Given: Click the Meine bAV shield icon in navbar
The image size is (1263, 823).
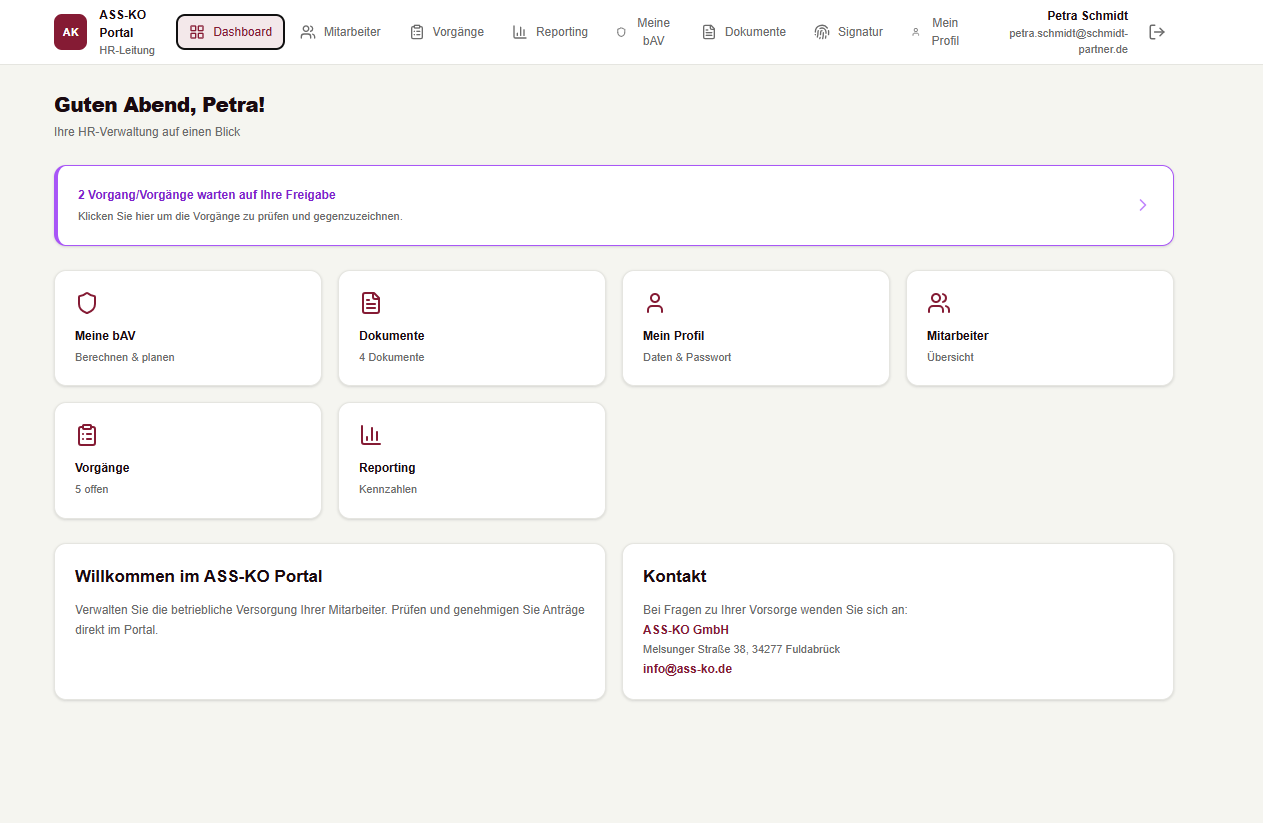Looking at the screenshot, I should [x=621, y=32].
